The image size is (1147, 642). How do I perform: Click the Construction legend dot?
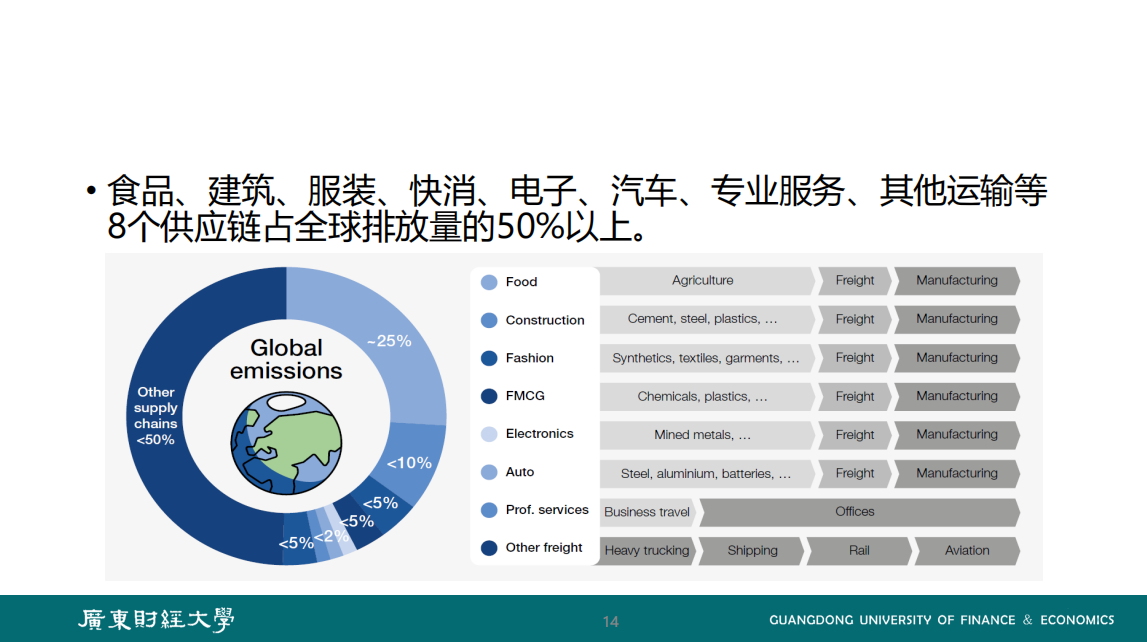pyautogui.click(x=489, y=320)
